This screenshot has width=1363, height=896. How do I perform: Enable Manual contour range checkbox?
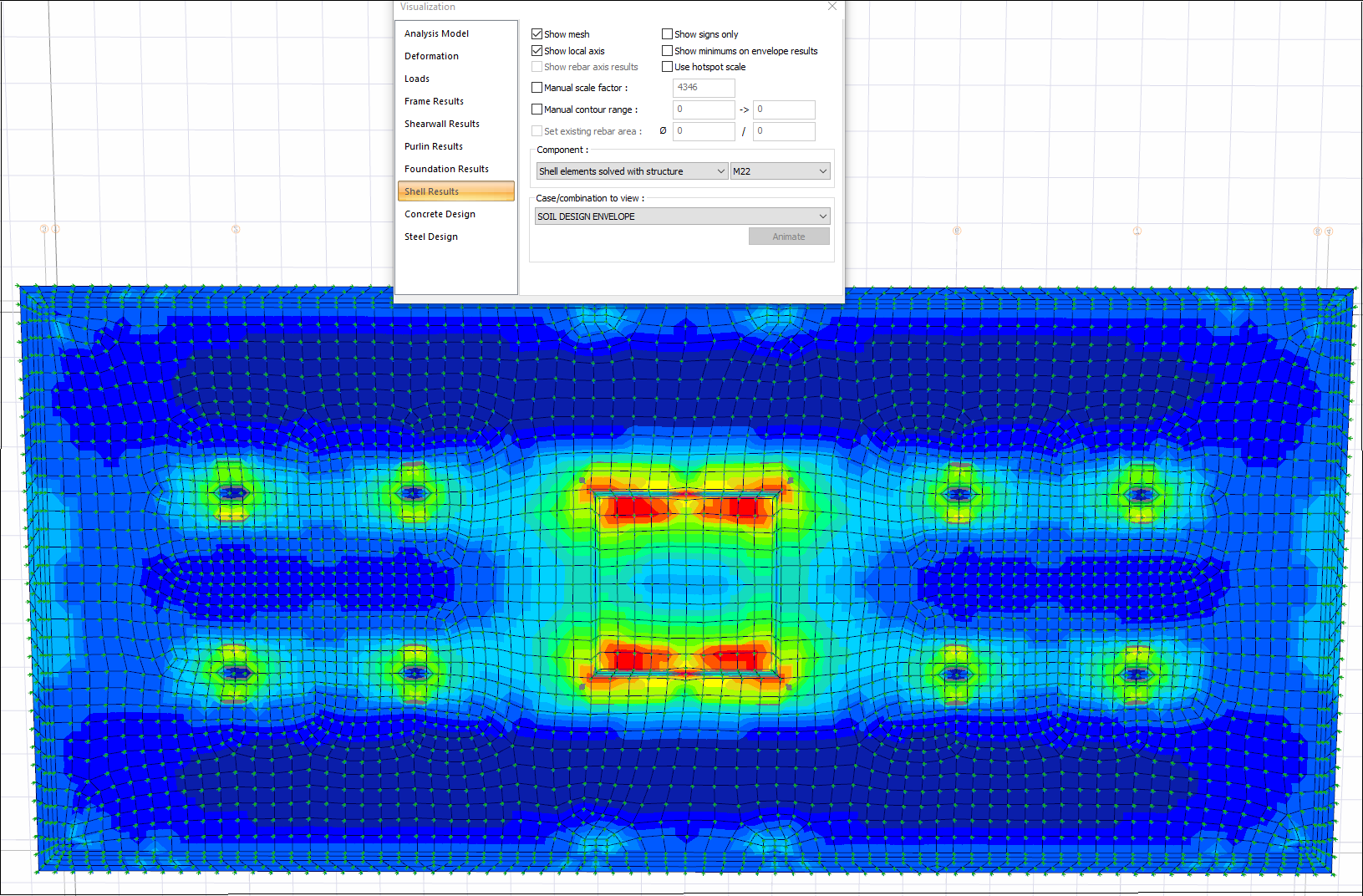click(537, 109)
